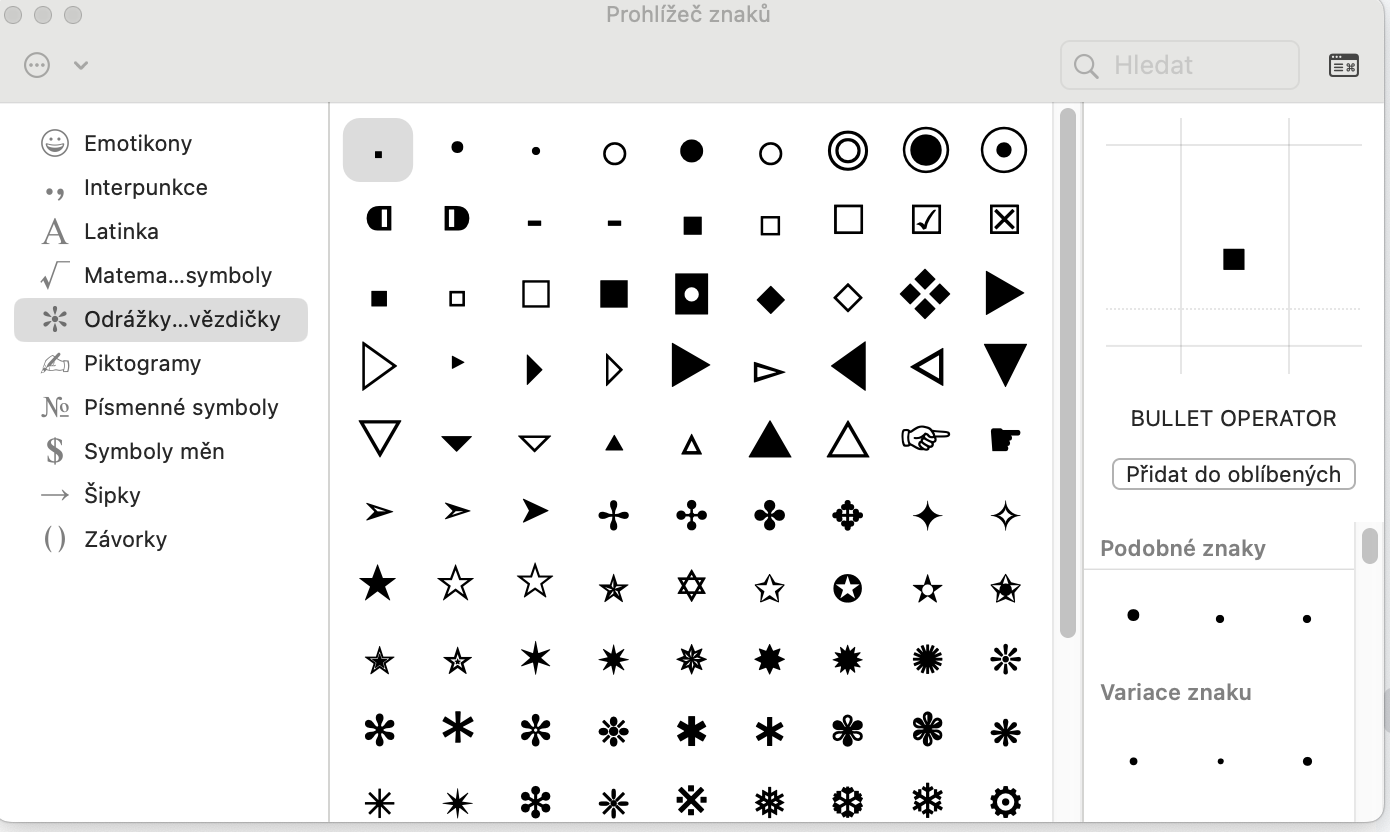Select the checked ballot box character
This screenshot has height=832, width=1390.
click(x=927, y=220)
